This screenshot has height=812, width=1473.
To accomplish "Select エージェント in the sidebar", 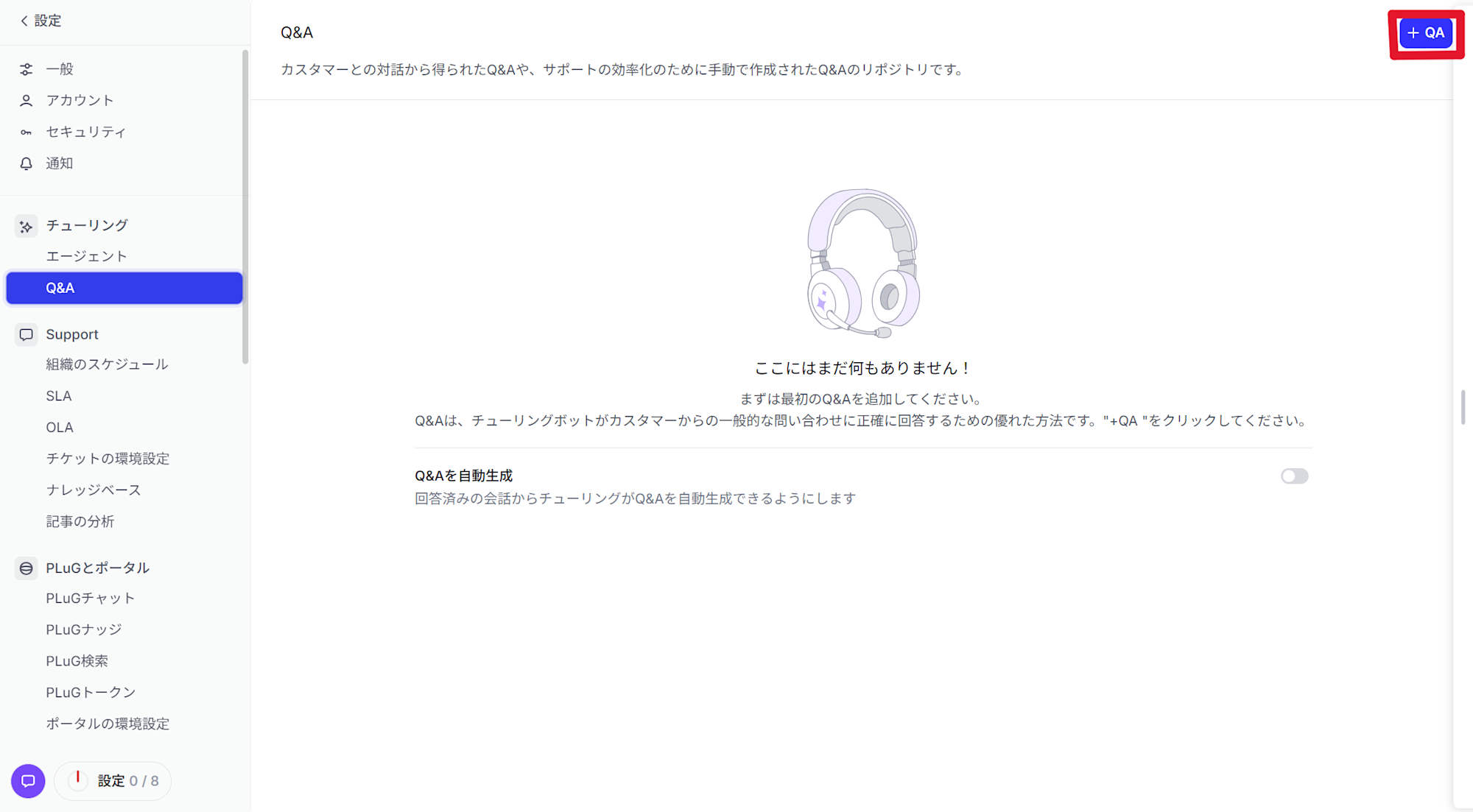I will pyautogui.click(x=86, y=255).
